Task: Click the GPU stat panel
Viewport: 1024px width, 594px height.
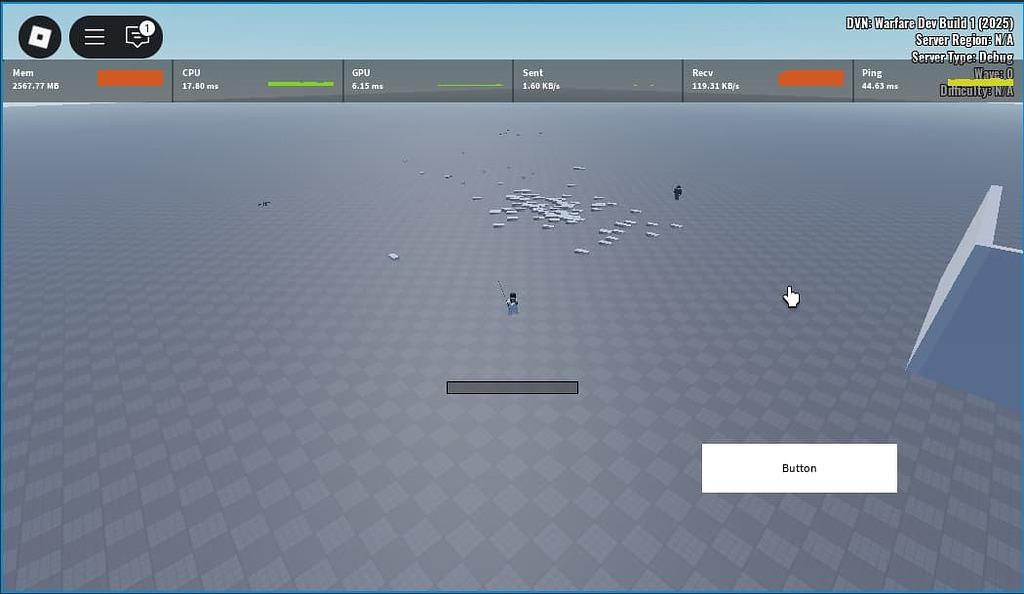Action: point(425,80)
